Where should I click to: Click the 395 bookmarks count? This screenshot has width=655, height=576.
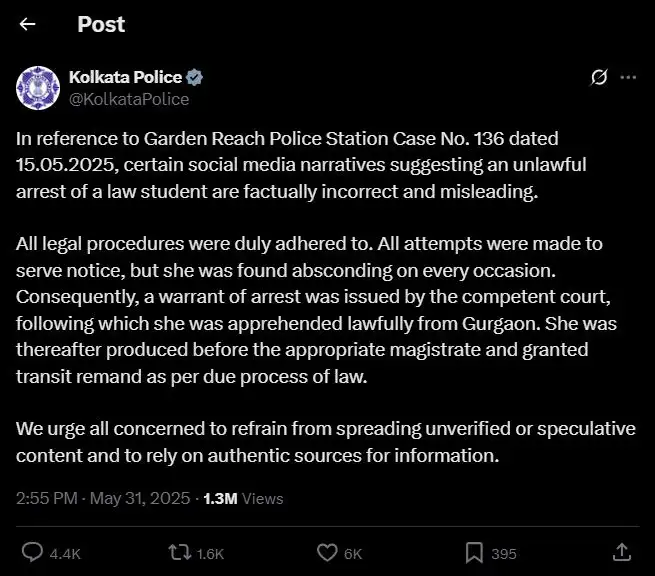pos(504,553)
